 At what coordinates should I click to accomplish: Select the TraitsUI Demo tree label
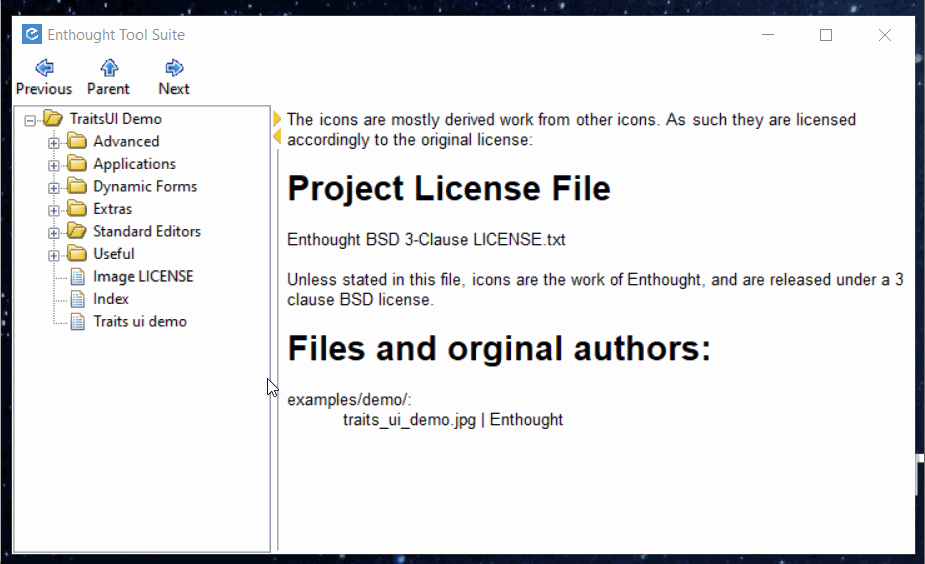[x=116, y=119]
